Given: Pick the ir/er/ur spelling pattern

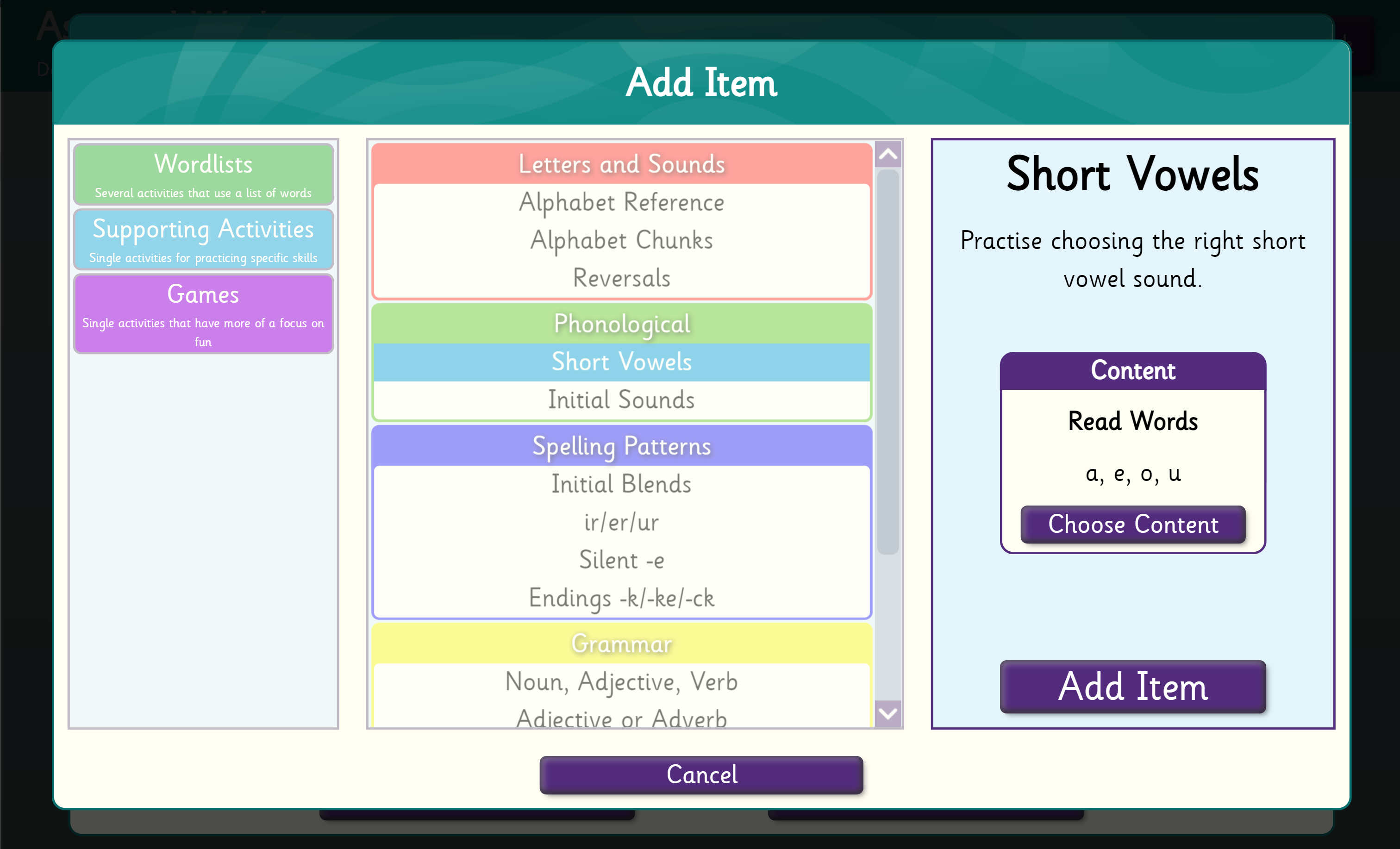Looking at the screenshot, I should [x=622, y=522].
